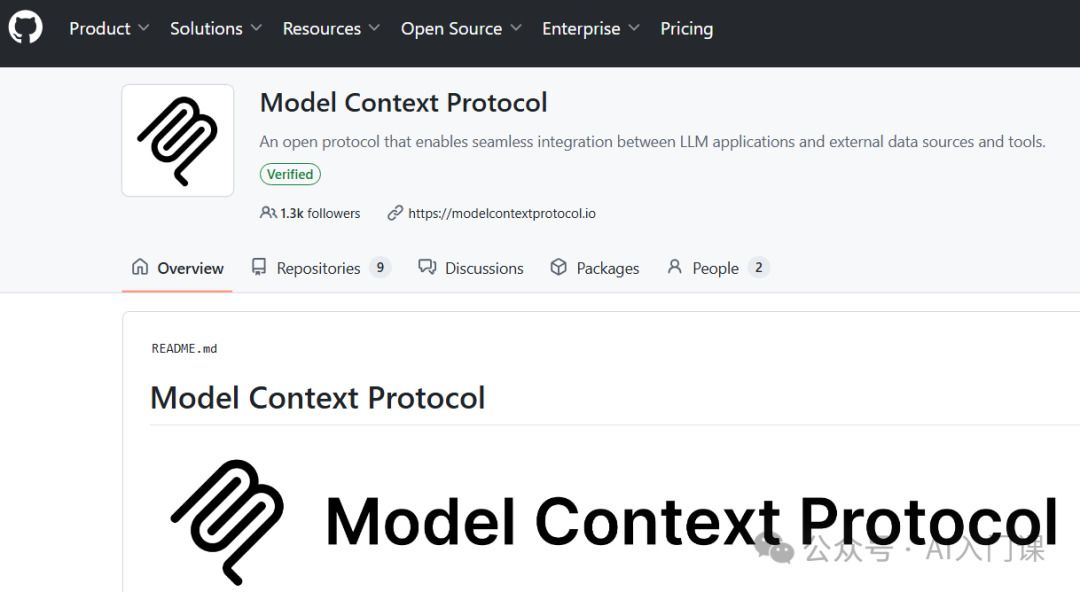
Task: Click the People person icon
Action: pos(675,267)
